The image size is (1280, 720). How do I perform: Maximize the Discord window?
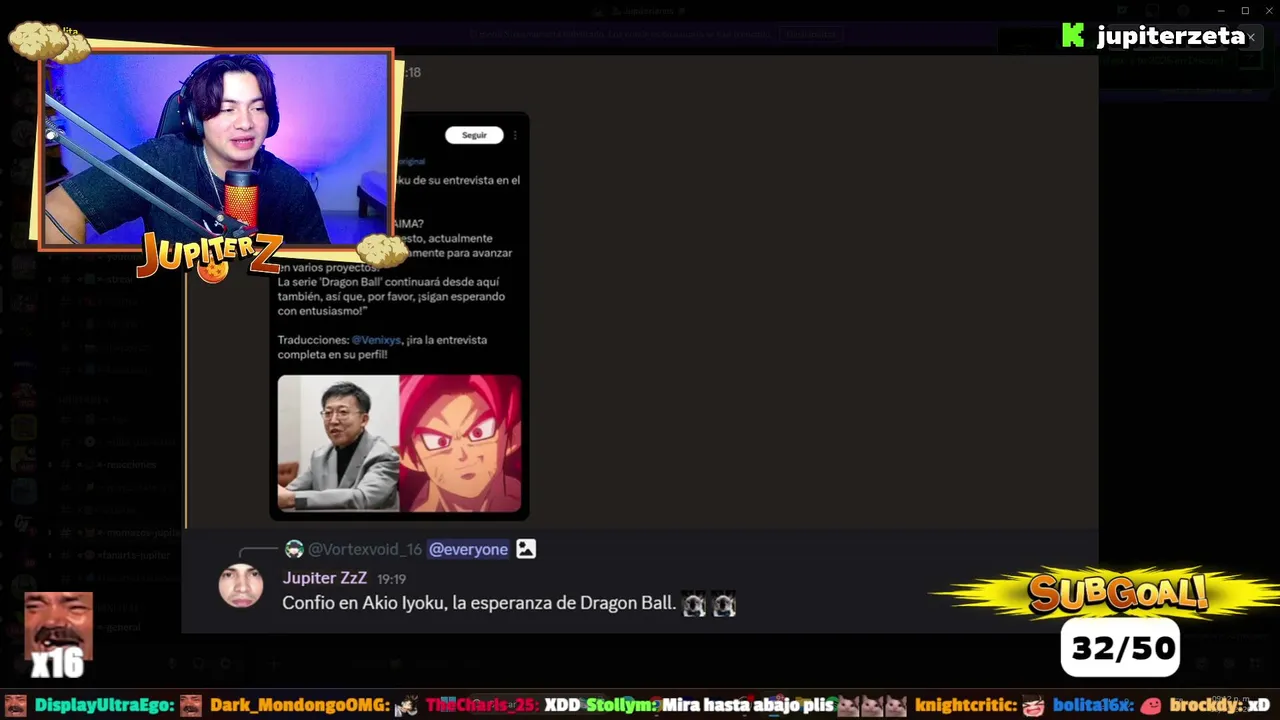1245,11
